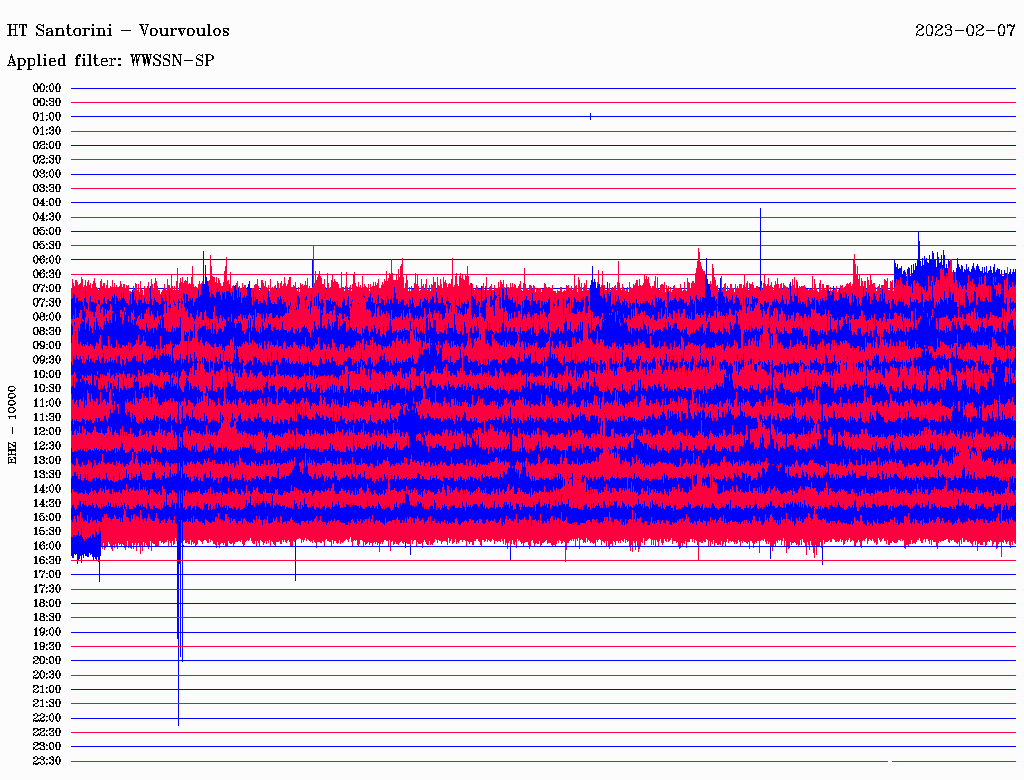Click the 18:30 time label
1024x780 pixels.
pos(47,618)
